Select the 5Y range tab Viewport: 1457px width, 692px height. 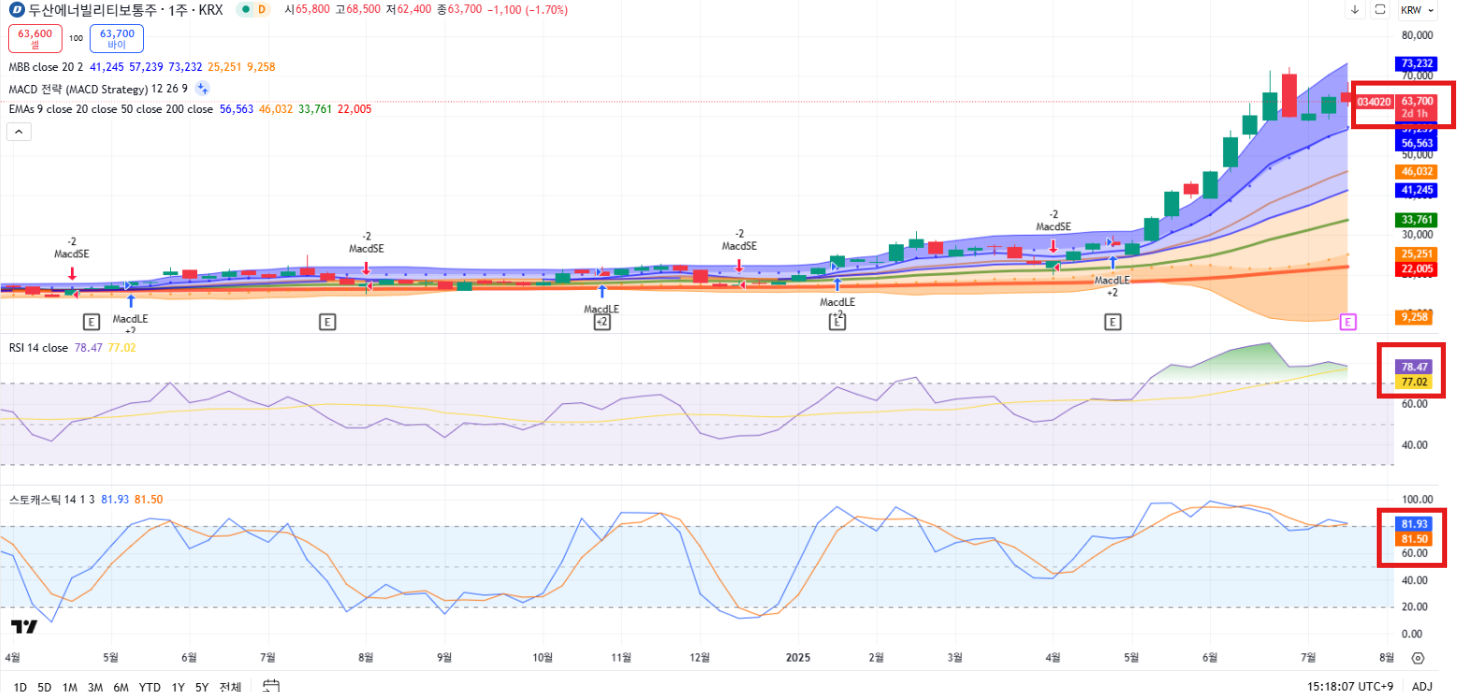(202, 687)
